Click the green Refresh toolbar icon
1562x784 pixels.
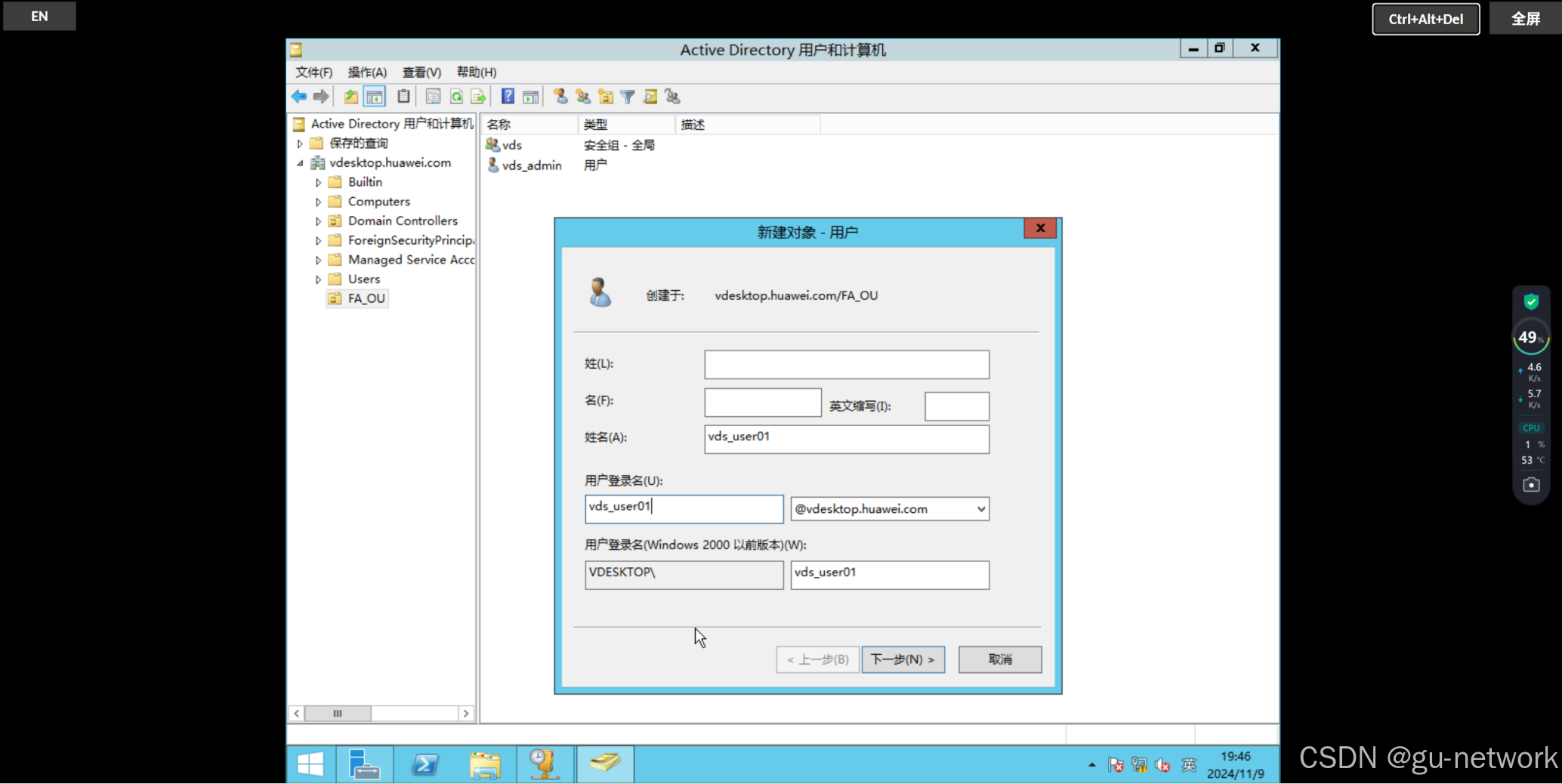click(x=456, y=97)
